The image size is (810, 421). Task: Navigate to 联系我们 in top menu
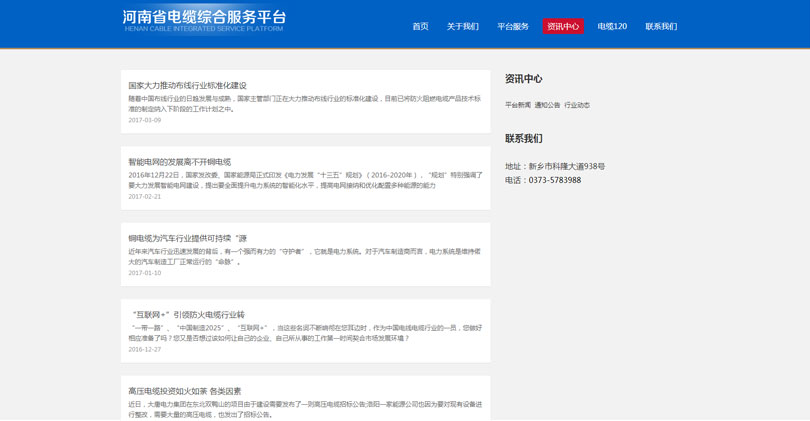point(661,27)
